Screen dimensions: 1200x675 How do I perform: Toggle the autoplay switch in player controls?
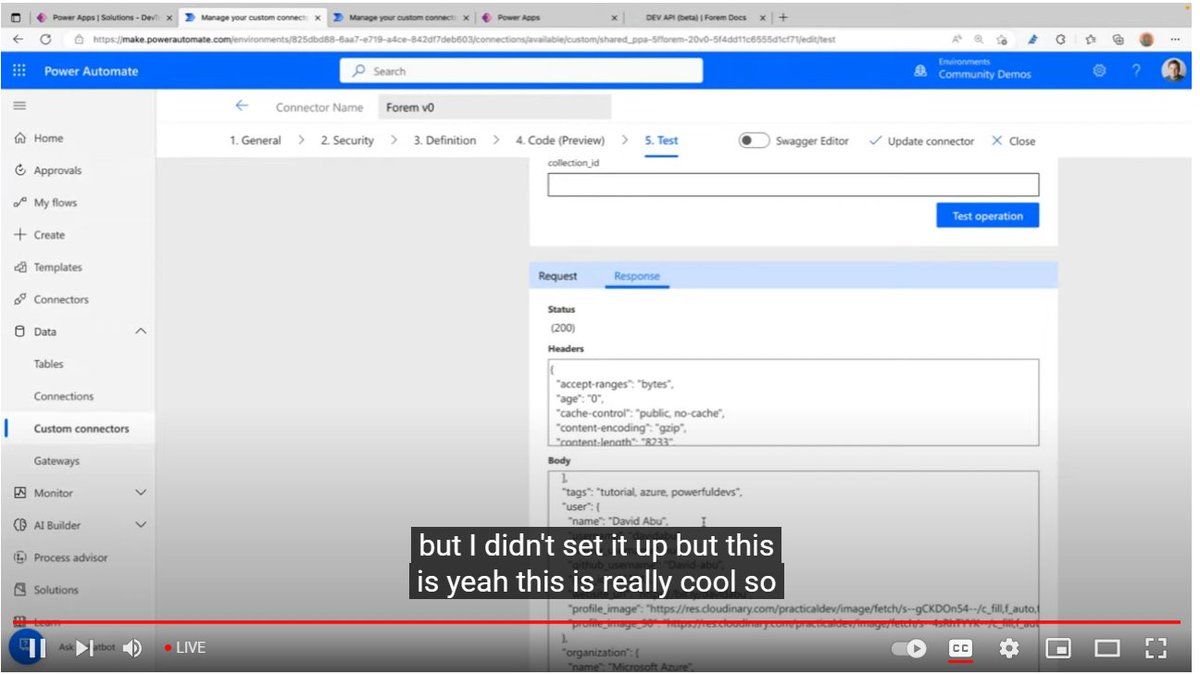click(909, 648)
